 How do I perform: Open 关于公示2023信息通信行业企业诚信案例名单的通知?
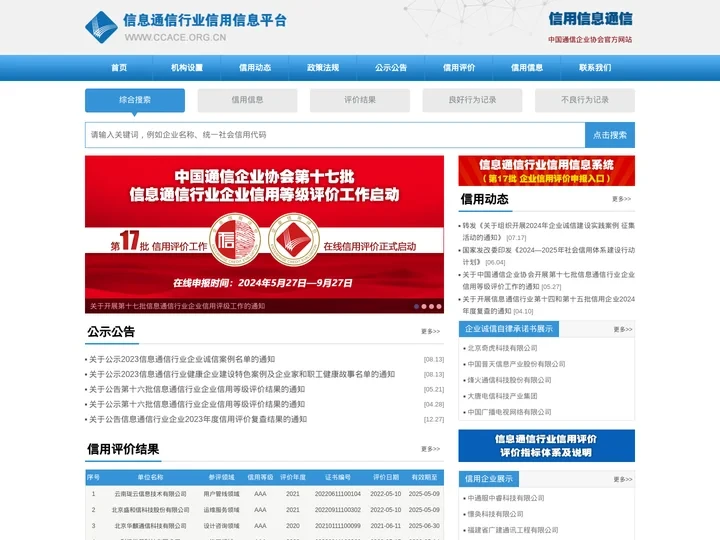182,359
